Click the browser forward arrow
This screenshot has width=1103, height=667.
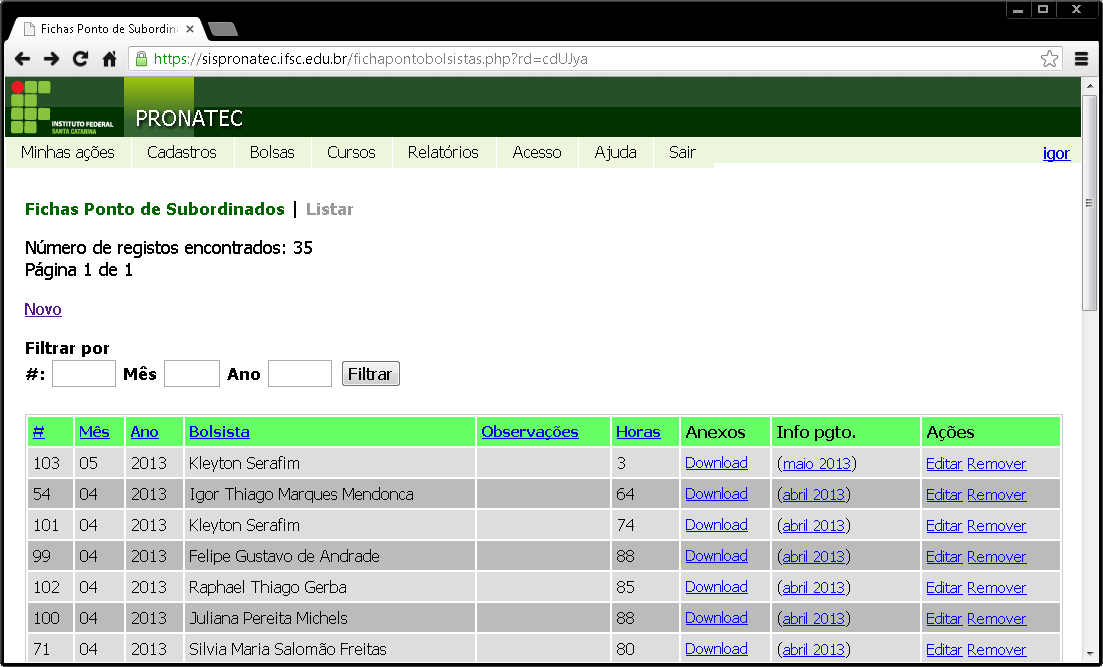tap(51, 59)
